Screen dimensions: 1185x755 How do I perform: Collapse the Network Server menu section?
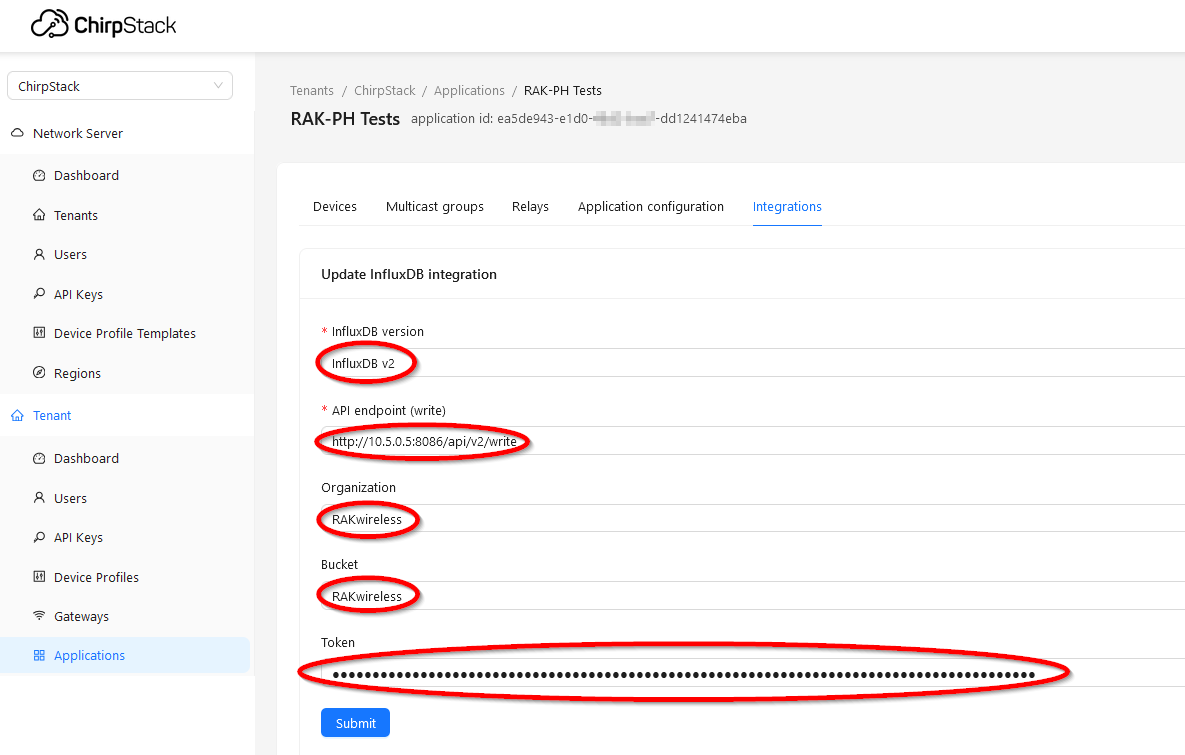77,134
